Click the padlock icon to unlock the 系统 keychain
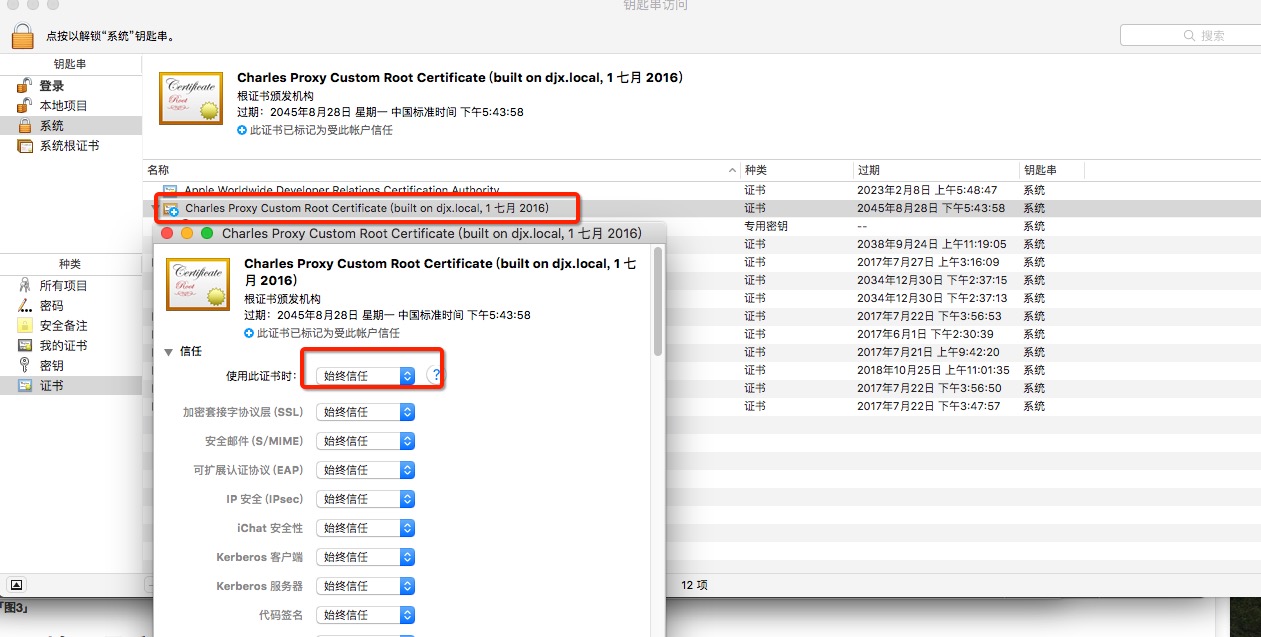The image size is (1261, 637). (x=22, y=36)
